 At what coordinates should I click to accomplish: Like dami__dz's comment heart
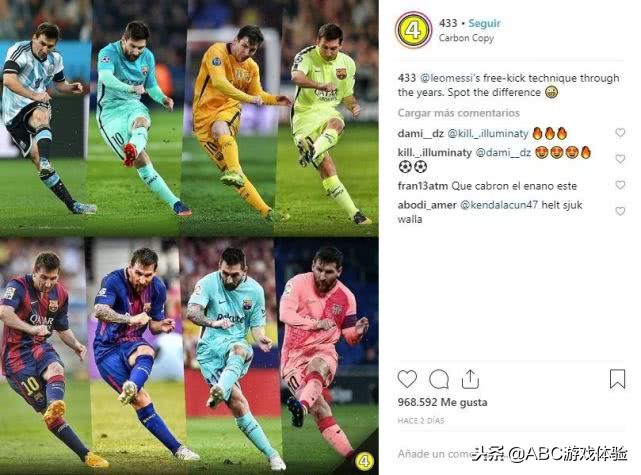tap(620, 132)
